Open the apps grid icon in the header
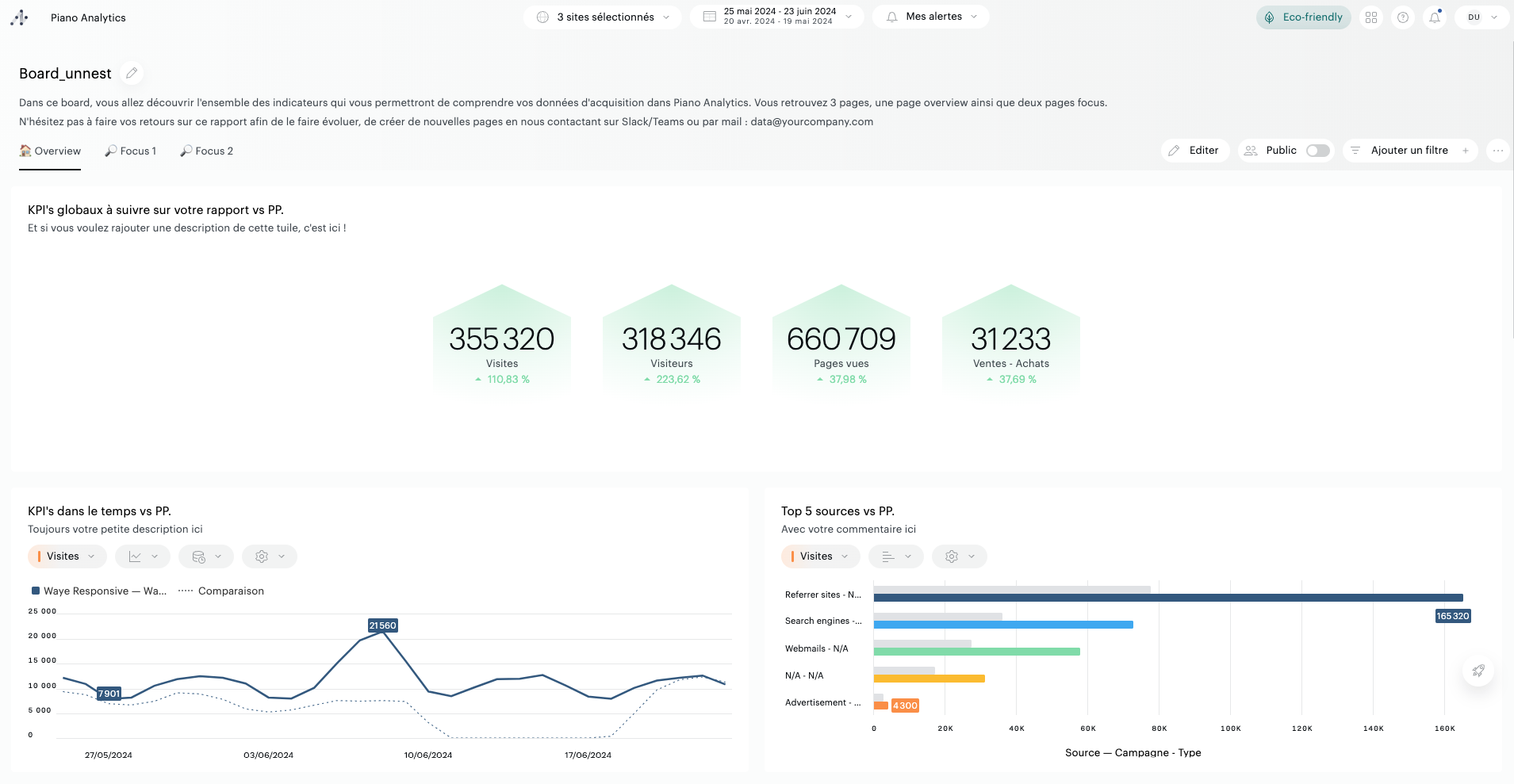The height and width of the screenshot is (784, 1514). pyautogui.click(x=1371, y=17)
